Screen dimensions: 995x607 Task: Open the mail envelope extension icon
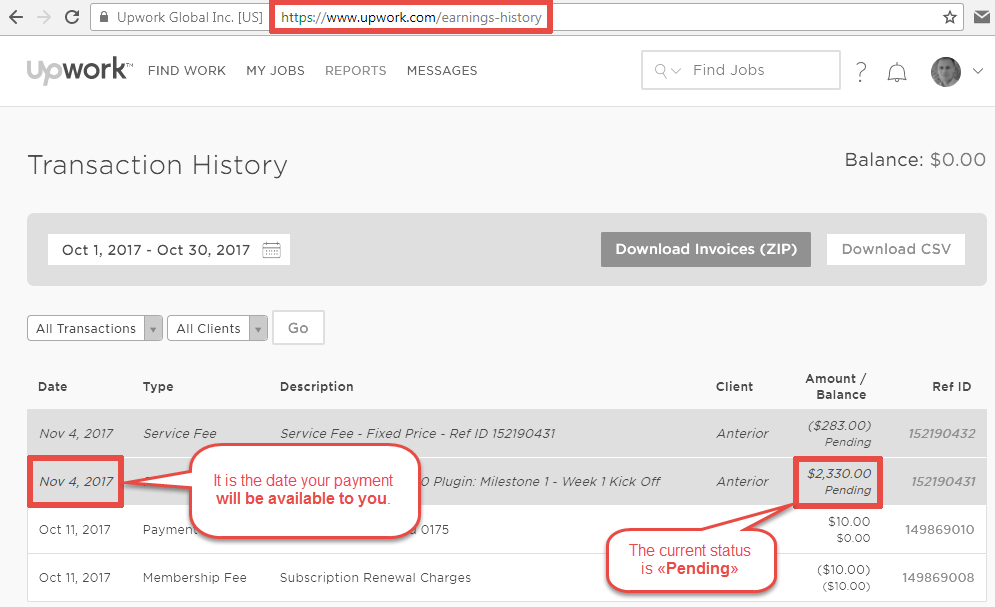[x=982, y=17]
